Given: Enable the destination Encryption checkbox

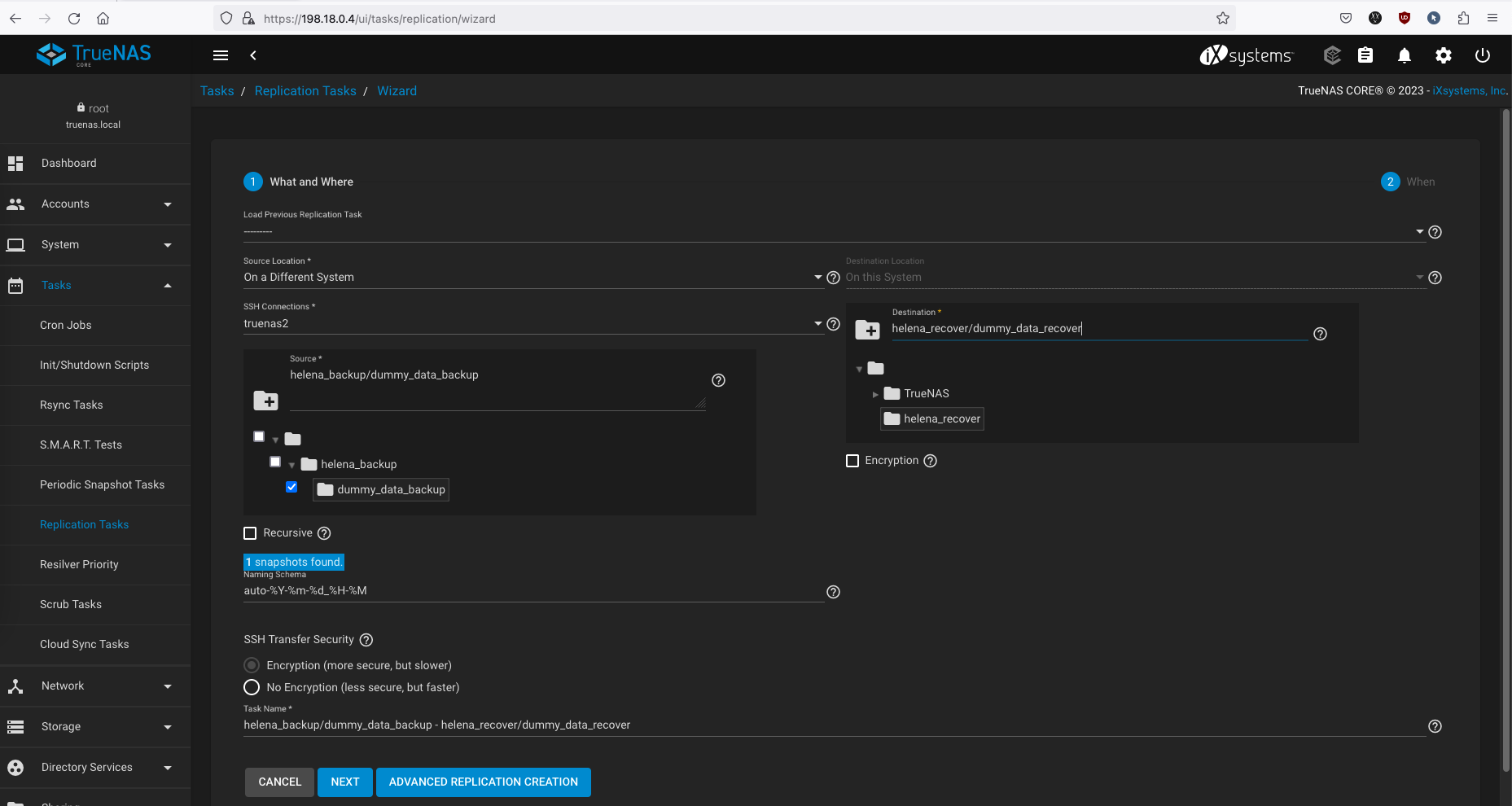Looking at the screenshot, I should (852, 461).
